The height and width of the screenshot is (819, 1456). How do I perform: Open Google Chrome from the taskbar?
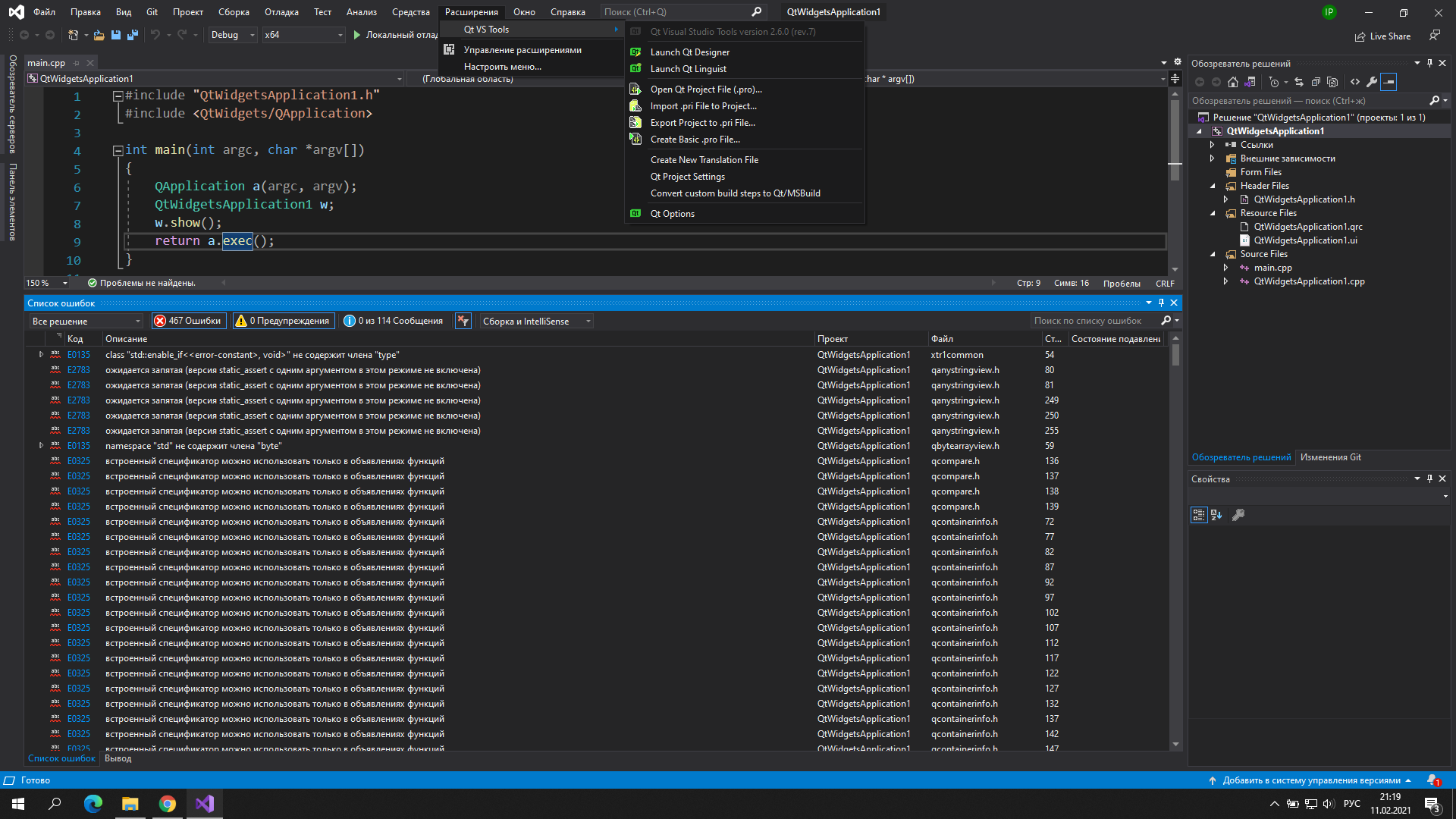[x=168, y=804]
